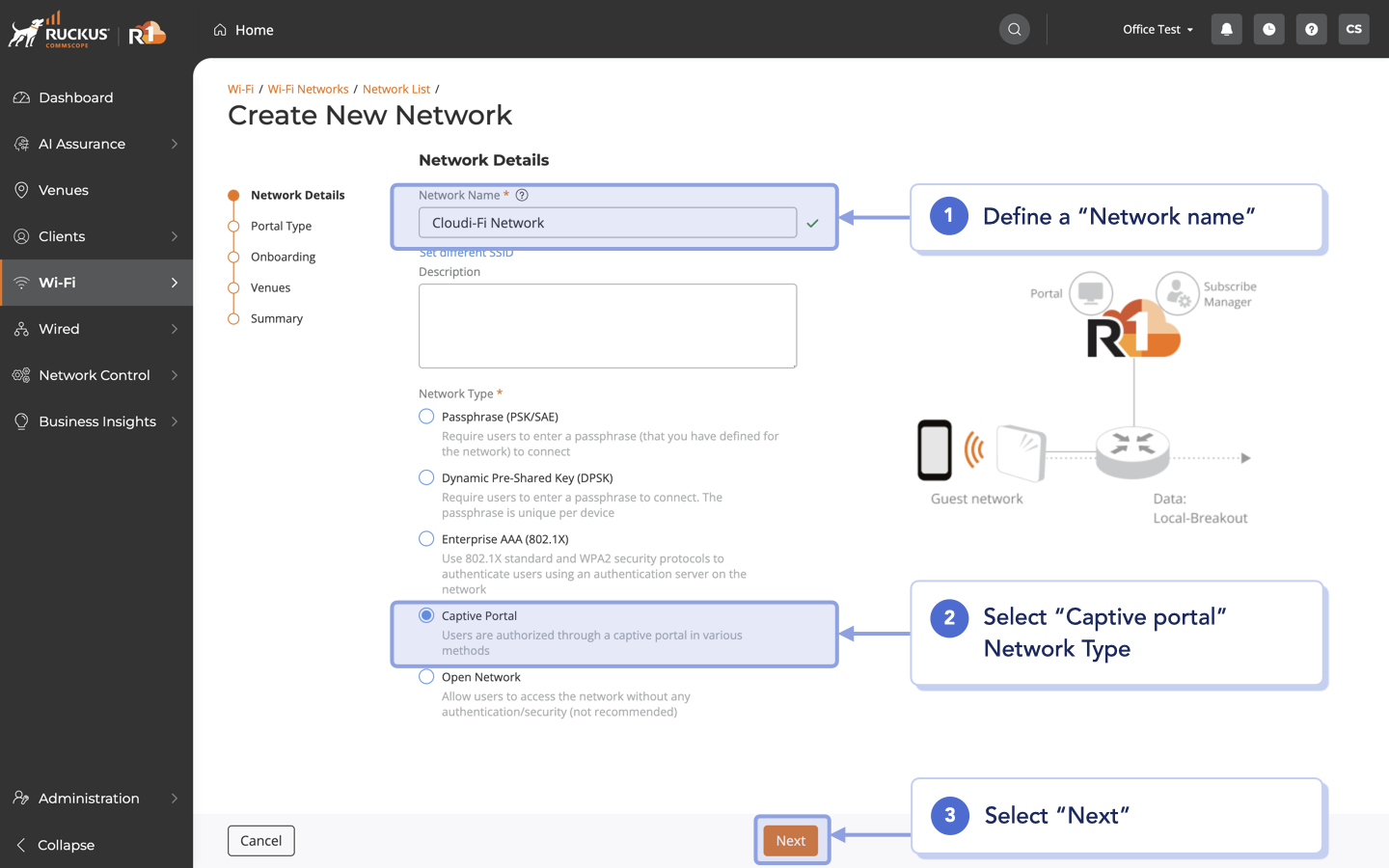
Task: Open the CS account avatar
Action: click(x=1353, y=29)
